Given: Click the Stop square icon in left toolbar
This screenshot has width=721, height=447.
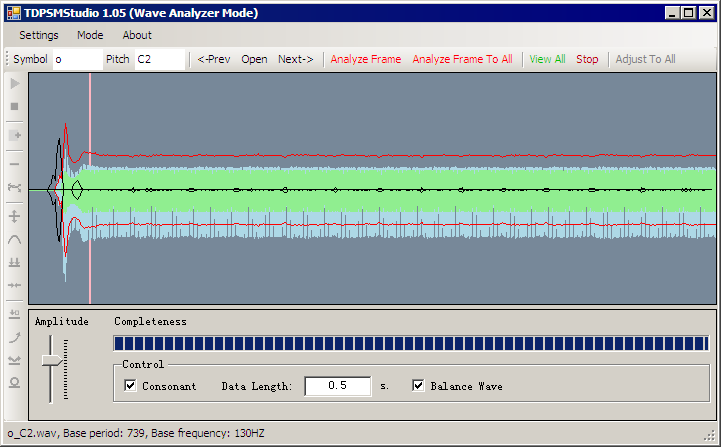Looking at the screenshot, I should coord(15,107).
